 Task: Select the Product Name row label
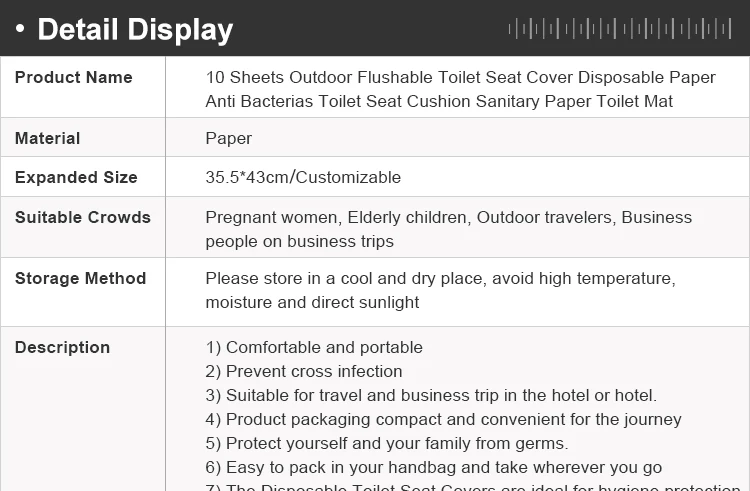[73, 78]
